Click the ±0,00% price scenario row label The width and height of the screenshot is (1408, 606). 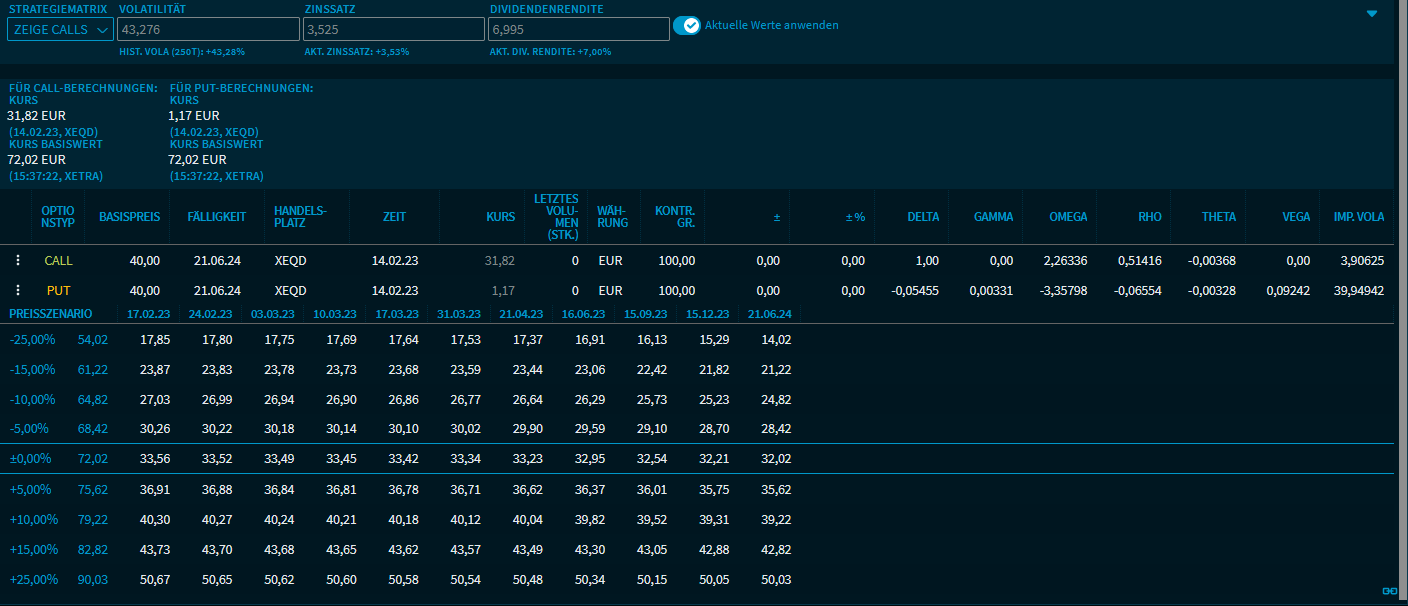[x=33, y=459]
